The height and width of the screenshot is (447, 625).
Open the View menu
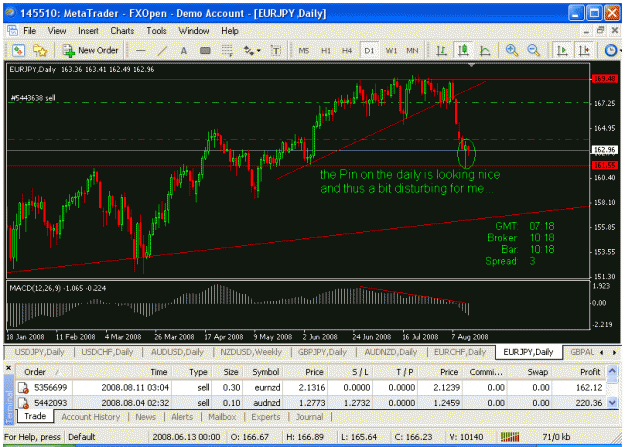pyautogui.click(x=57, y=31)
